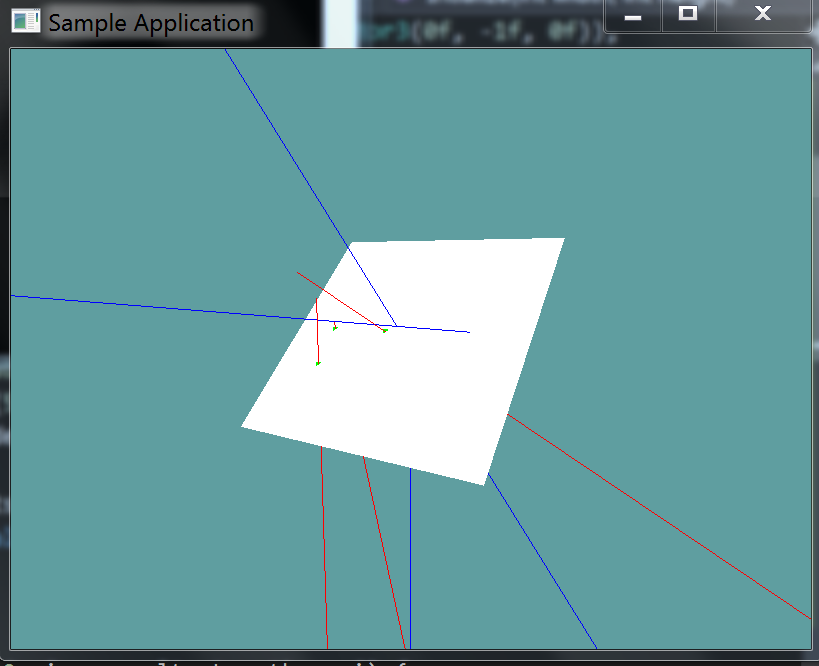The image size is (819, 666).
Task: Maximize the Sample Application window
Action: point(688,15)
